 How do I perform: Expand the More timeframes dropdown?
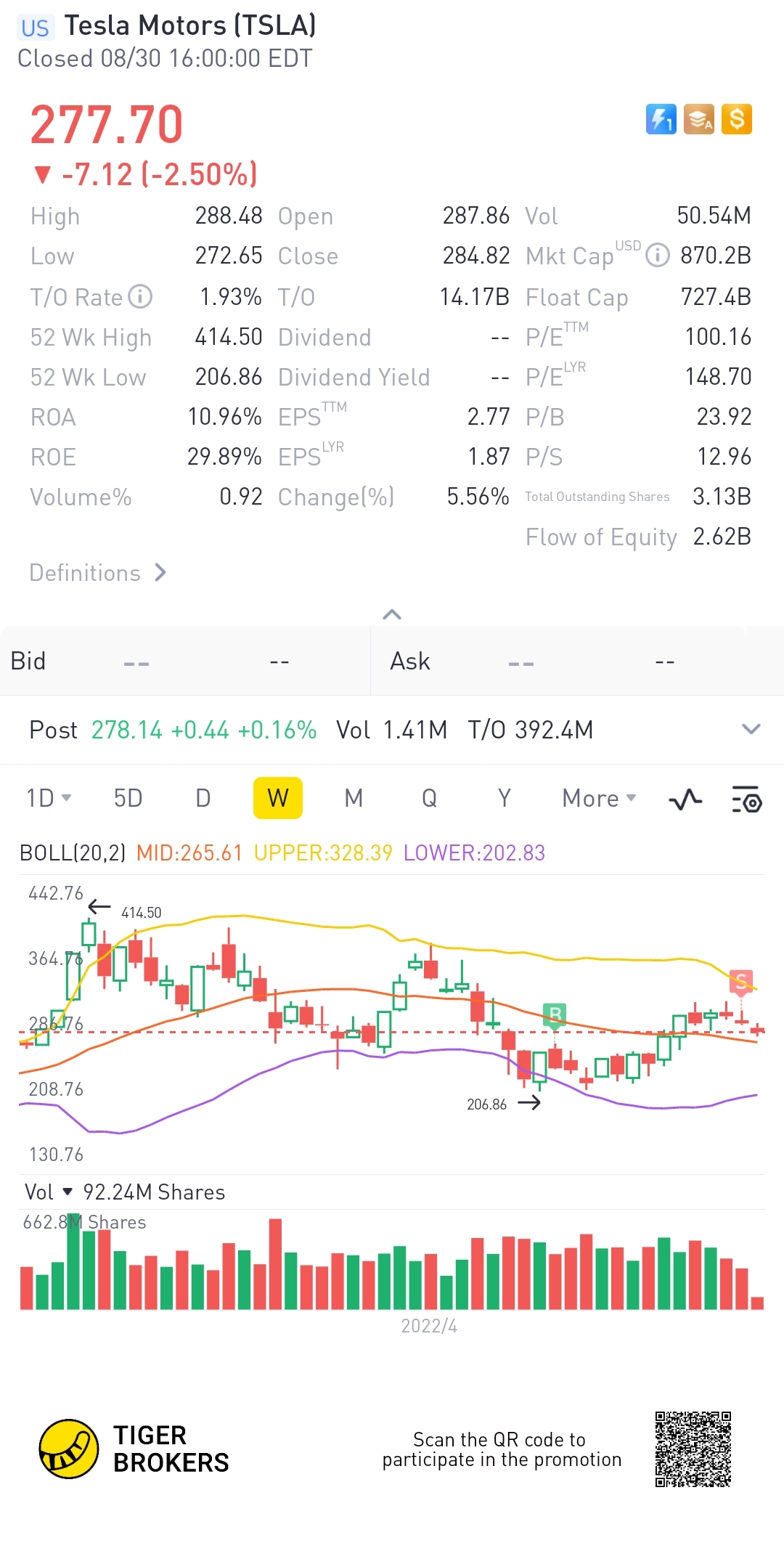[x=599, y=798]
